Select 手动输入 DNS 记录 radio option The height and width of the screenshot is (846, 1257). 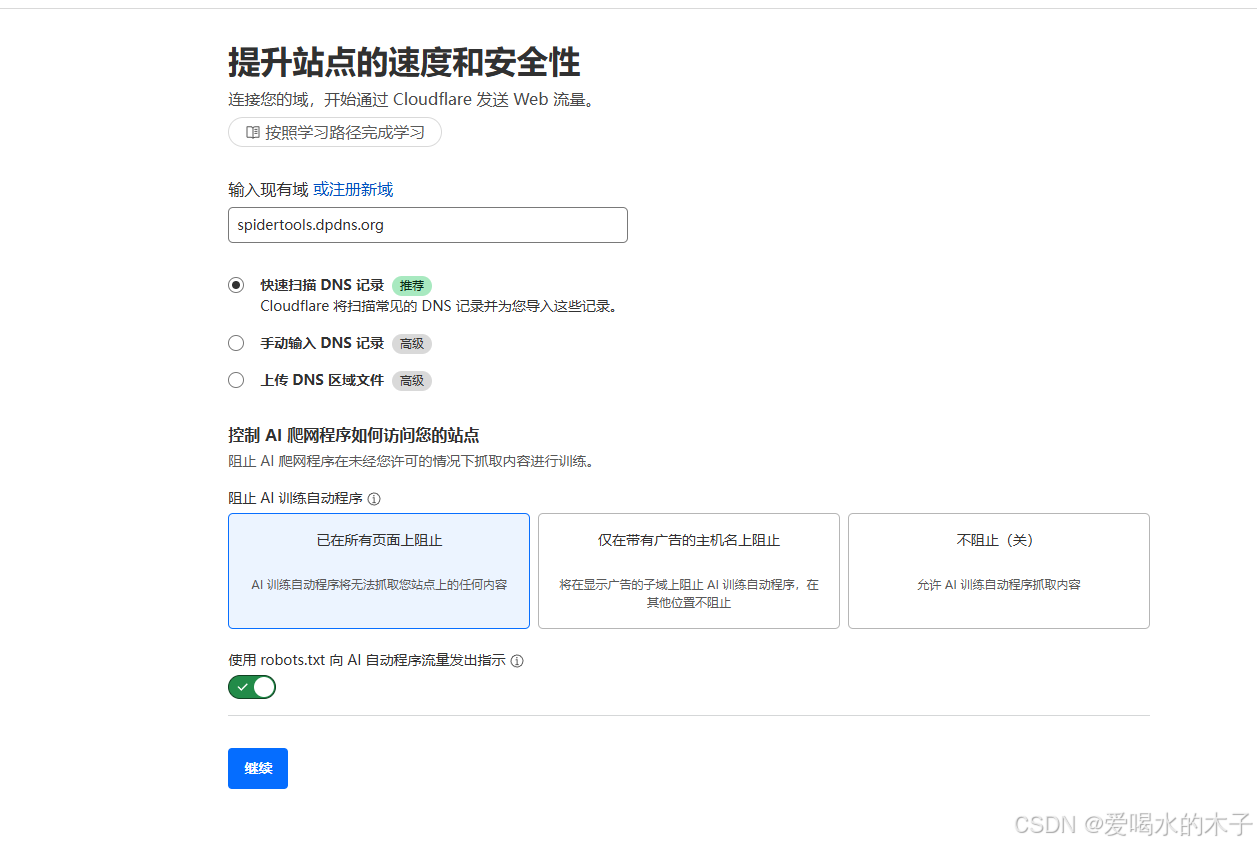(236, 343)
